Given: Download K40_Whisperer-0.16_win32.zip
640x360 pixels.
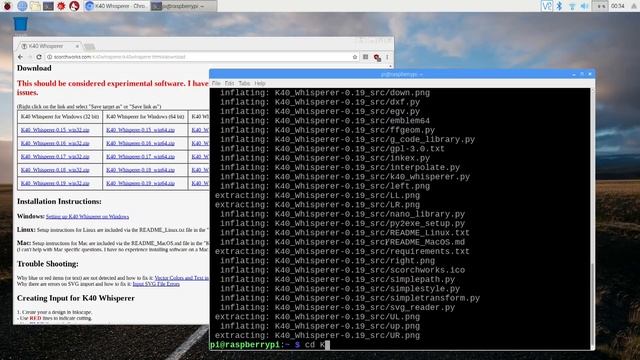Looking at the screenshot, I should point(55,143).
